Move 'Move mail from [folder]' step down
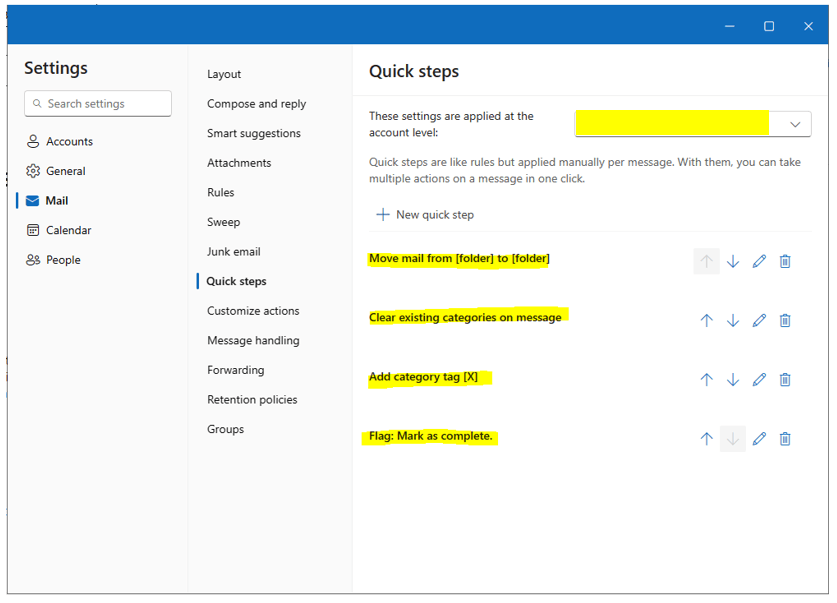 (733, 261)
